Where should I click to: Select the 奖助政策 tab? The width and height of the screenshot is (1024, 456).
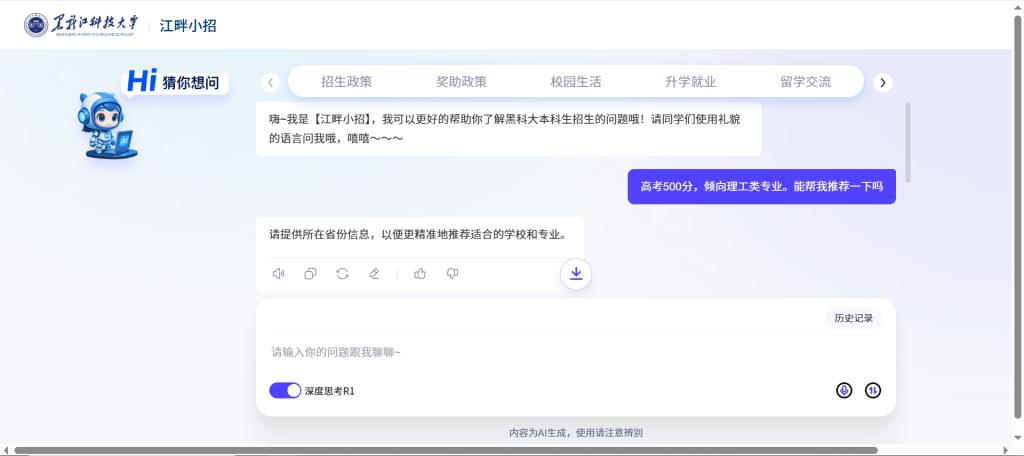[461, 82]
